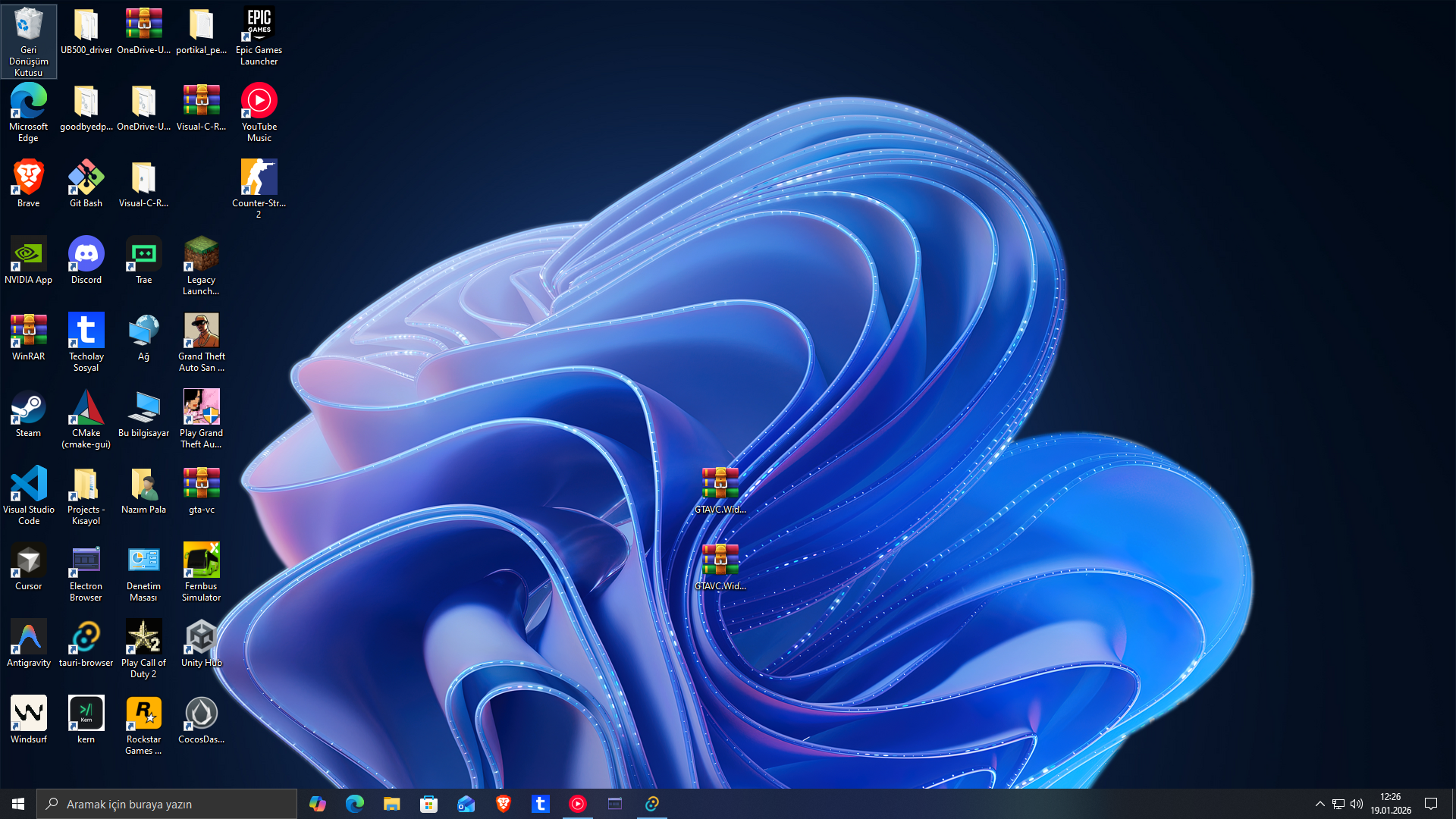Viewport: 1456px width, 819px height.
Task: Select Microsoft Edge desktop shortcut
Action: (x=29, y=113)
